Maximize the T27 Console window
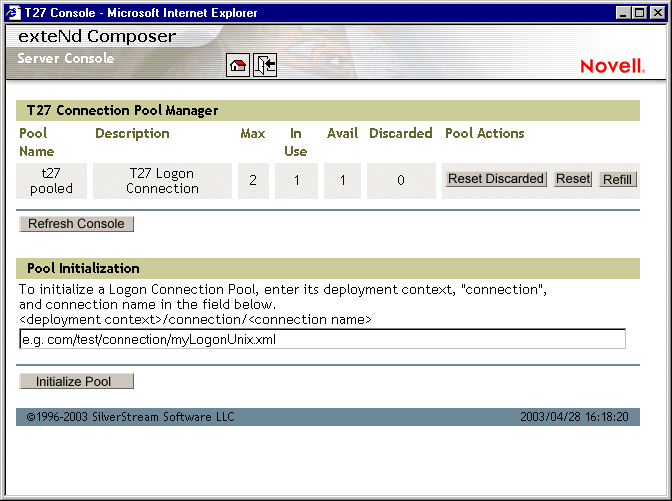Viewport: 672px width, 501px height. [639, 13]
